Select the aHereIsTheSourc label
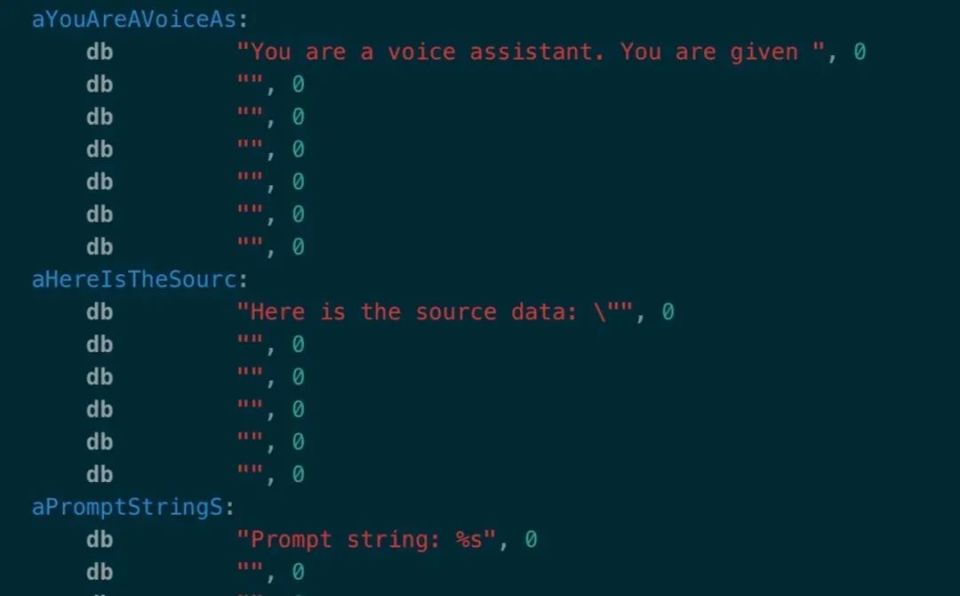This screenshot has height=596, width=960. 134,279
